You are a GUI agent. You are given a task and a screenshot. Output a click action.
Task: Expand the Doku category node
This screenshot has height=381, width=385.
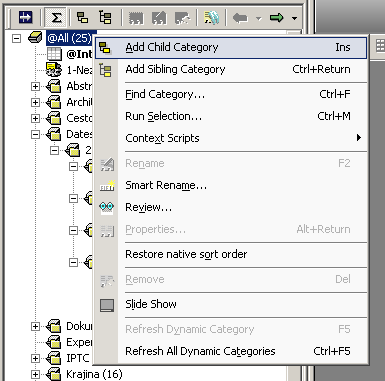35,326
